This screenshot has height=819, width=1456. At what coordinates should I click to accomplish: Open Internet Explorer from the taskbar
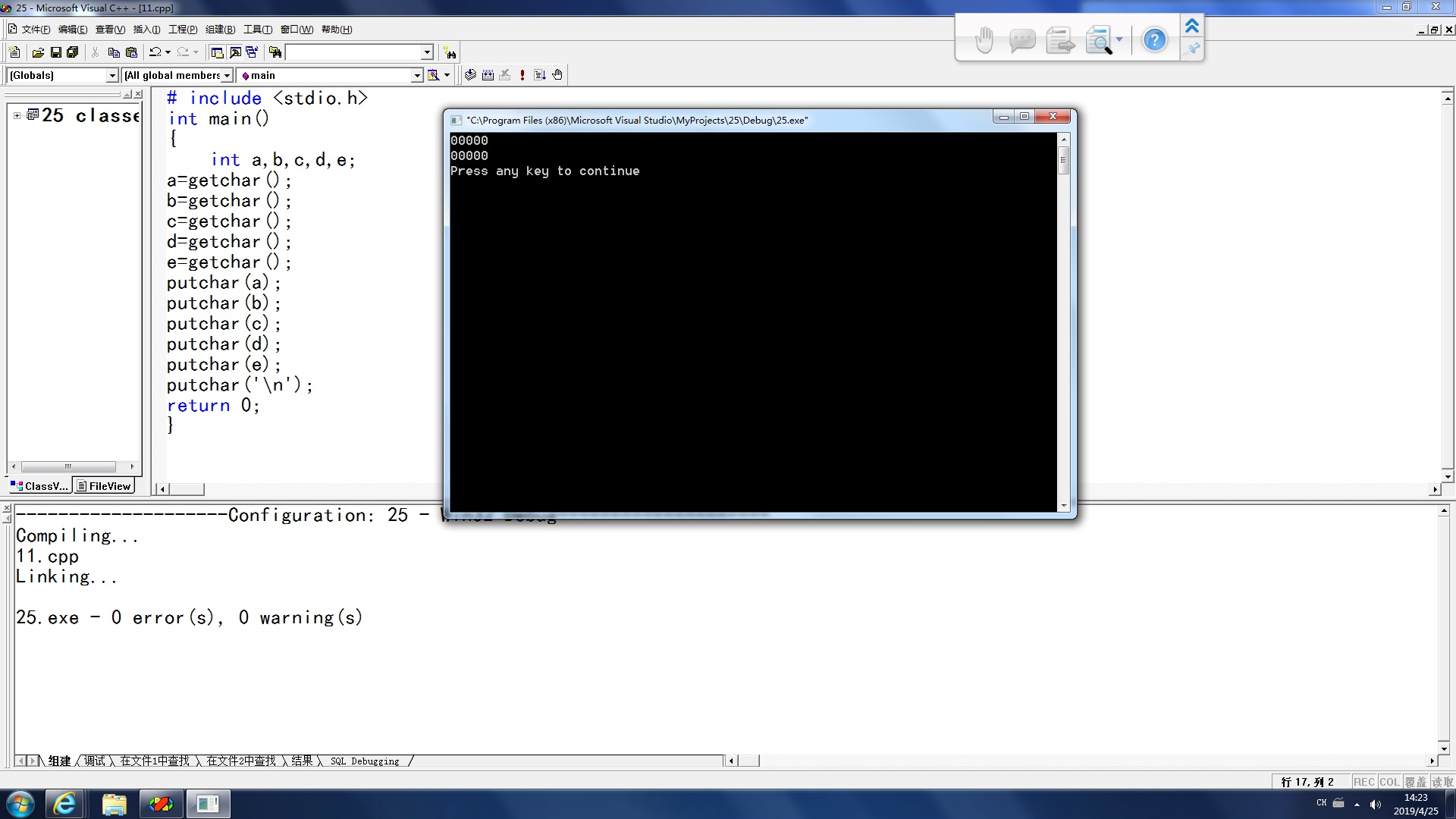(x=64, y=804)
